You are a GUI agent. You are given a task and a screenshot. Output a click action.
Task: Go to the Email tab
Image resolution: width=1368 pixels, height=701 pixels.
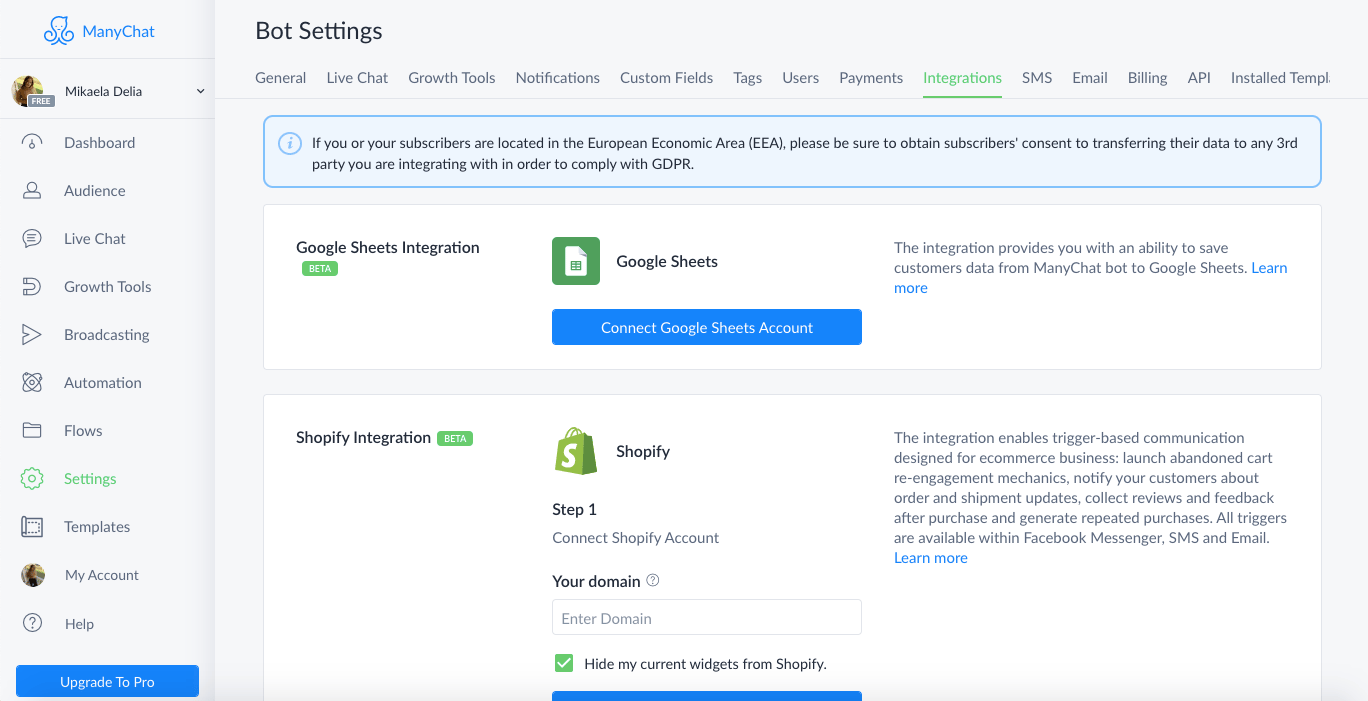pyautogui.click(x=1090, y=77)
